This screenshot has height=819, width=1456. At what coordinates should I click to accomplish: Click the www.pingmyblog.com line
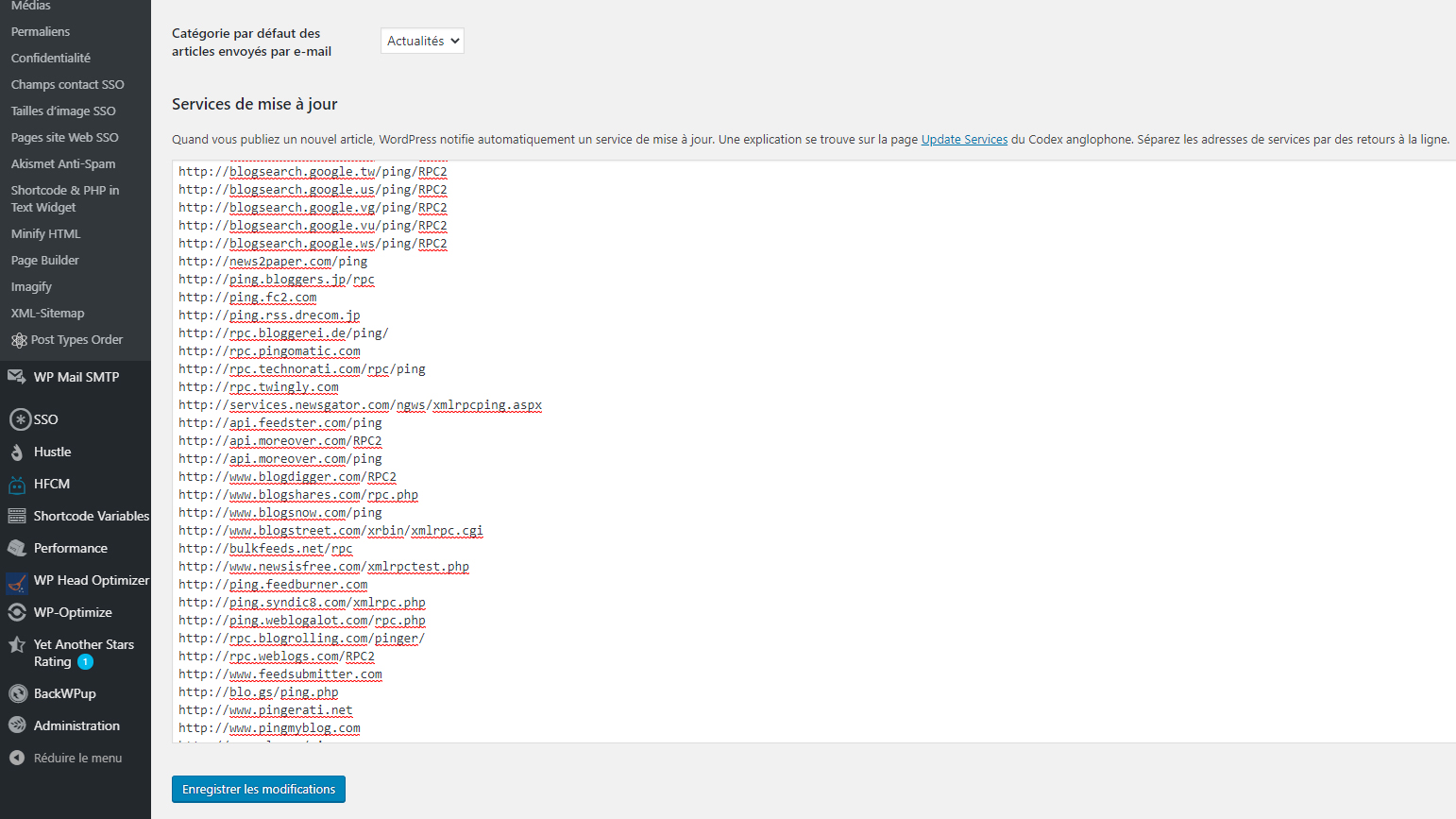point(269,728)
